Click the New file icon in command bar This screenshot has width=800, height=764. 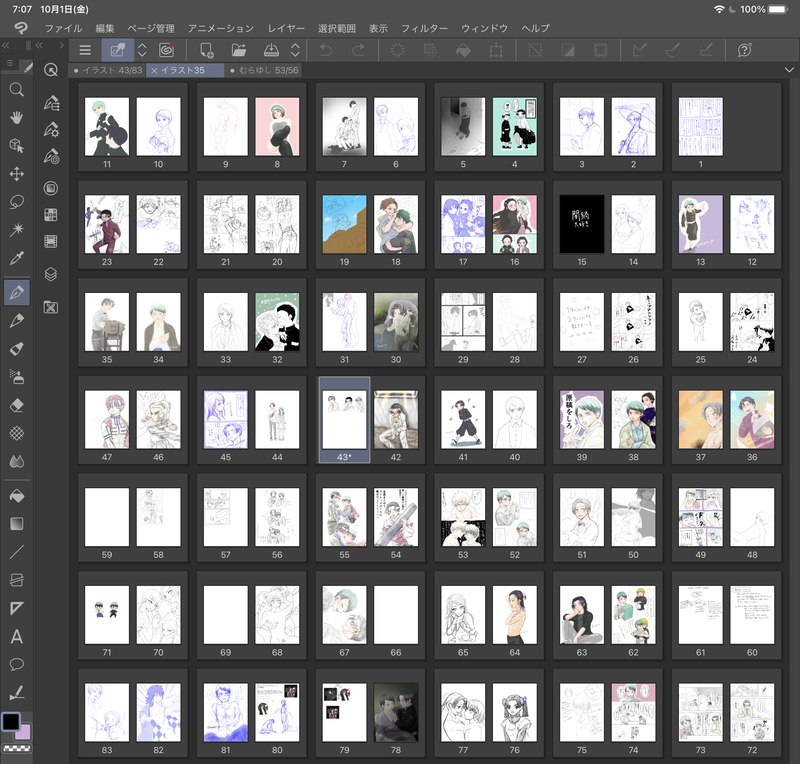coord(206,50)
